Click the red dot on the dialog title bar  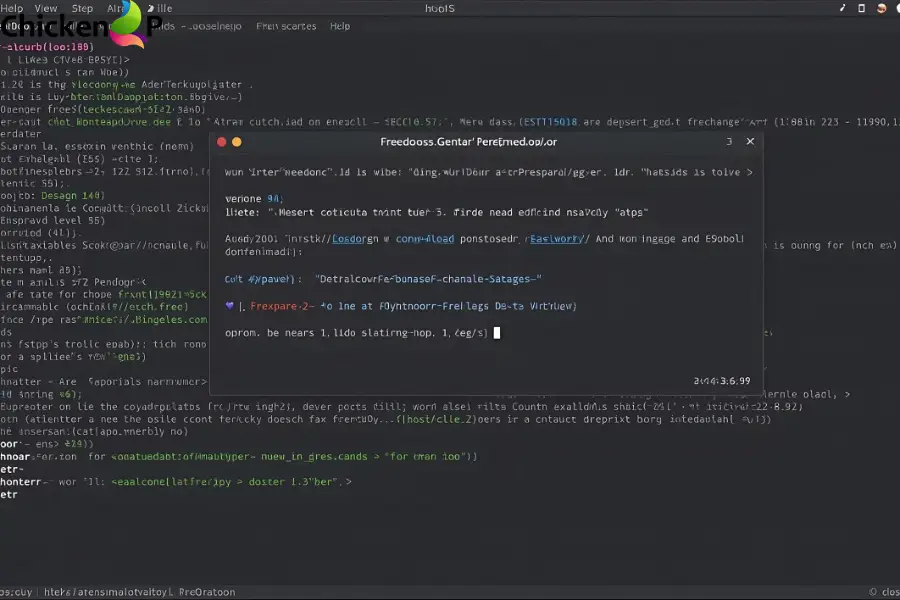point(222,142)
